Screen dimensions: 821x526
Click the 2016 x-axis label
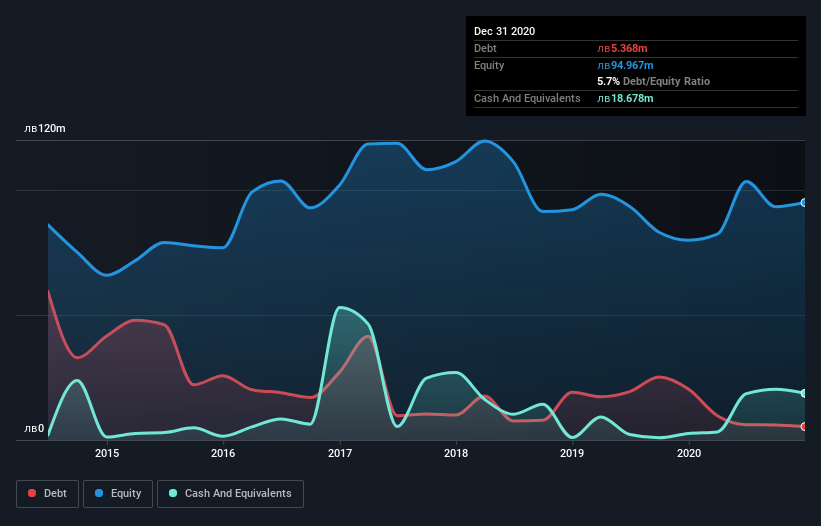click(x=223, y=453)
